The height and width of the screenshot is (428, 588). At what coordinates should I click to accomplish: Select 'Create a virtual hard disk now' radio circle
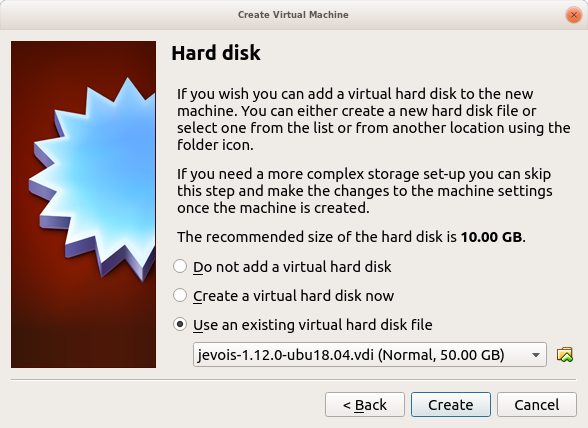click(x=180, y=296)
